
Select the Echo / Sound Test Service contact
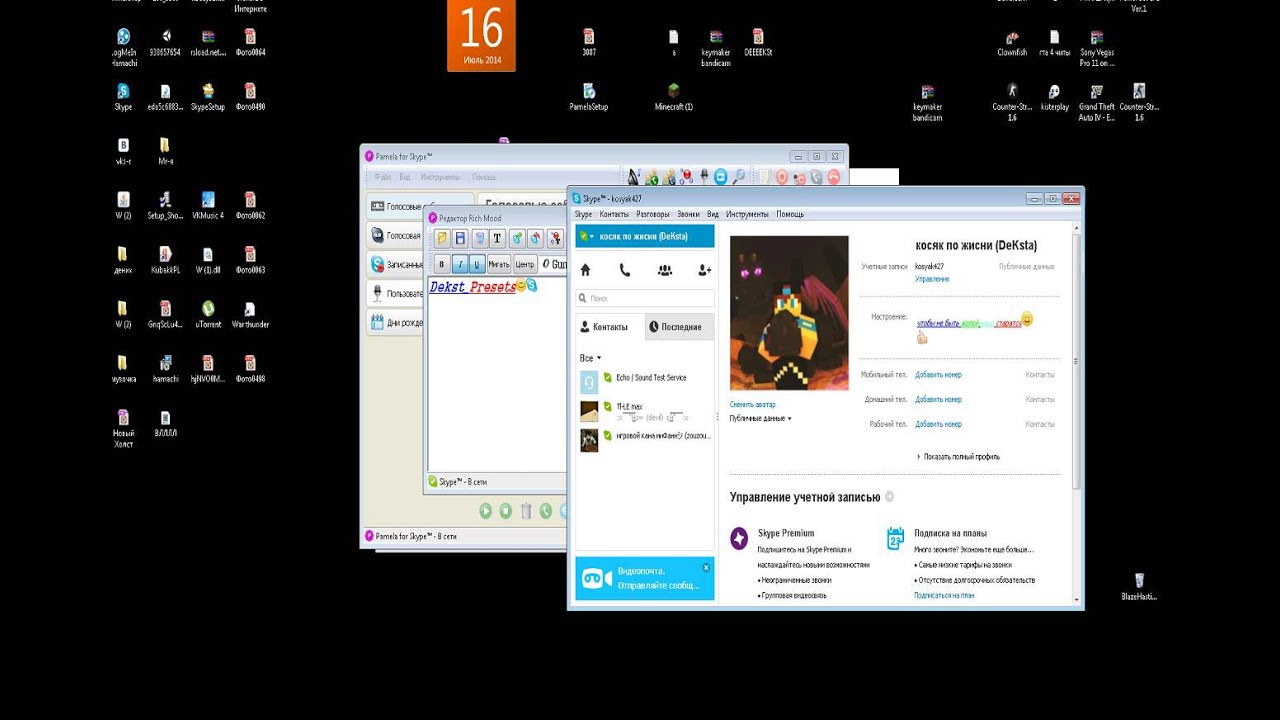[645, 381]
